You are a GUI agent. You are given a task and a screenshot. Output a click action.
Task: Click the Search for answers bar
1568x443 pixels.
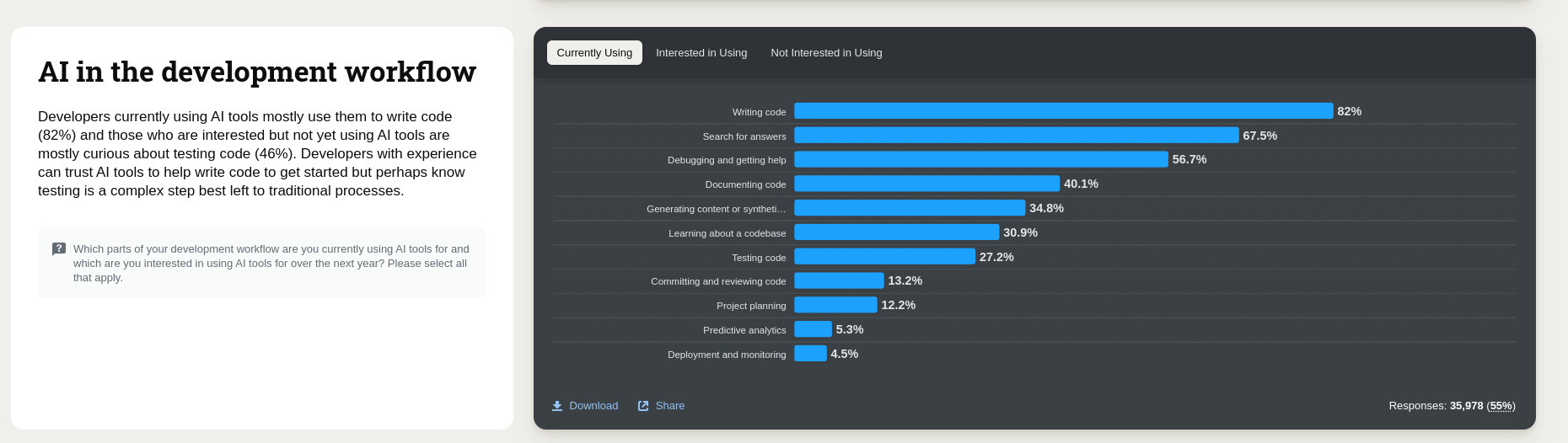coord(1016,136)
